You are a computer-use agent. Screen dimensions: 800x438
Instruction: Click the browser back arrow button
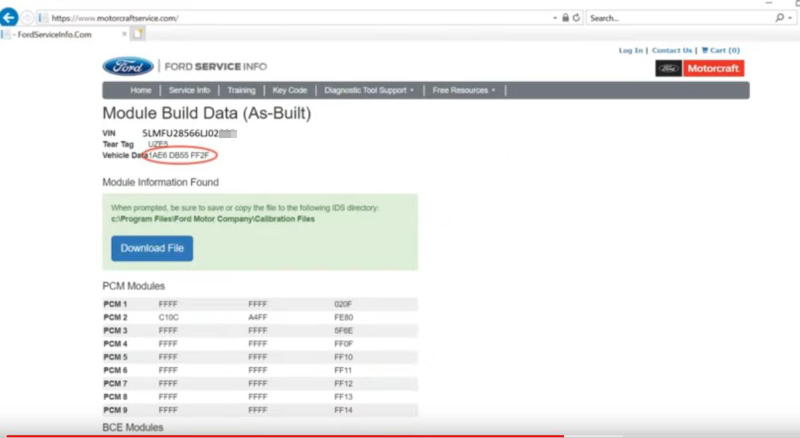click(x=9, y=17)
